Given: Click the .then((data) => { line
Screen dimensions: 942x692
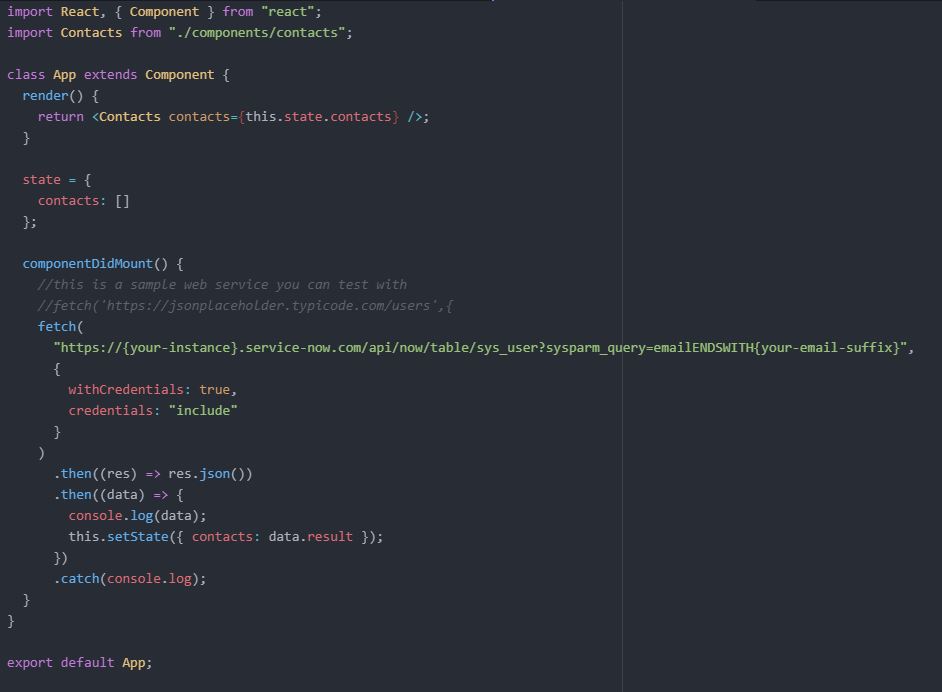Looking at the screenshot, I should click(118, 495).
